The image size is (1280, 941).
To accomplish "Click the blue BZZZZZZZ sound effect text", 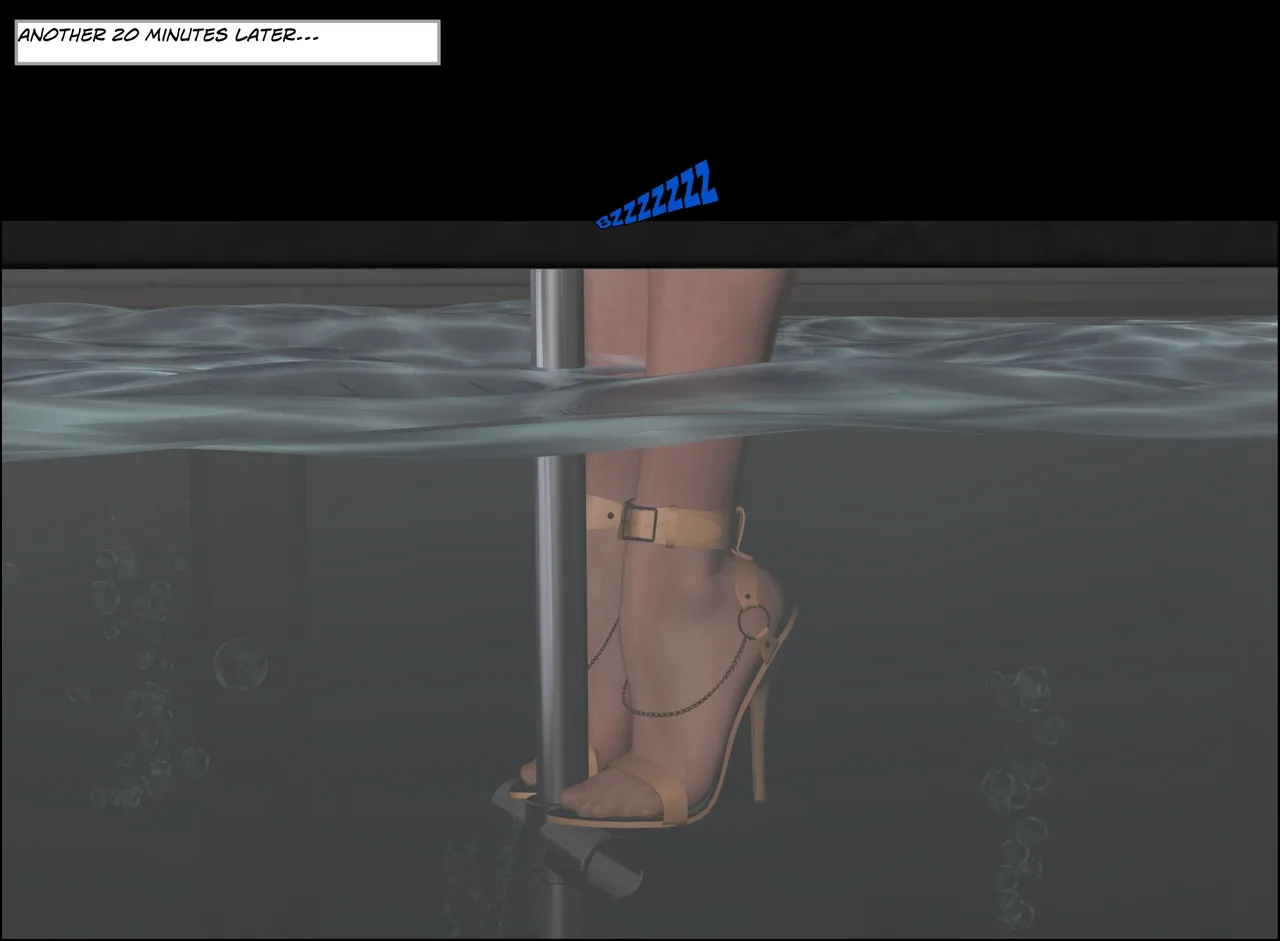I will [x=657, y=196].
